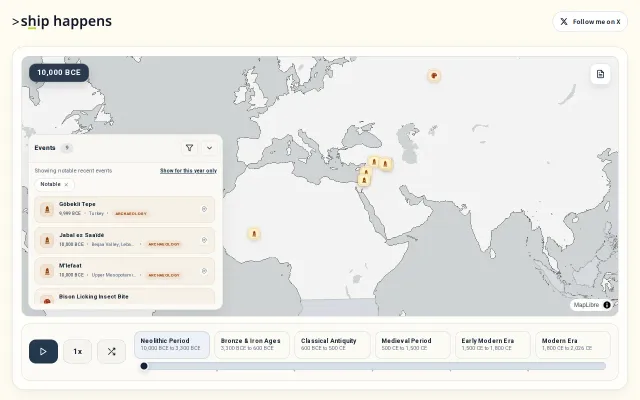Switch to the Medieval Period tab
The width and height of the screenshot is (640, 400).
(x=413, y=345)
